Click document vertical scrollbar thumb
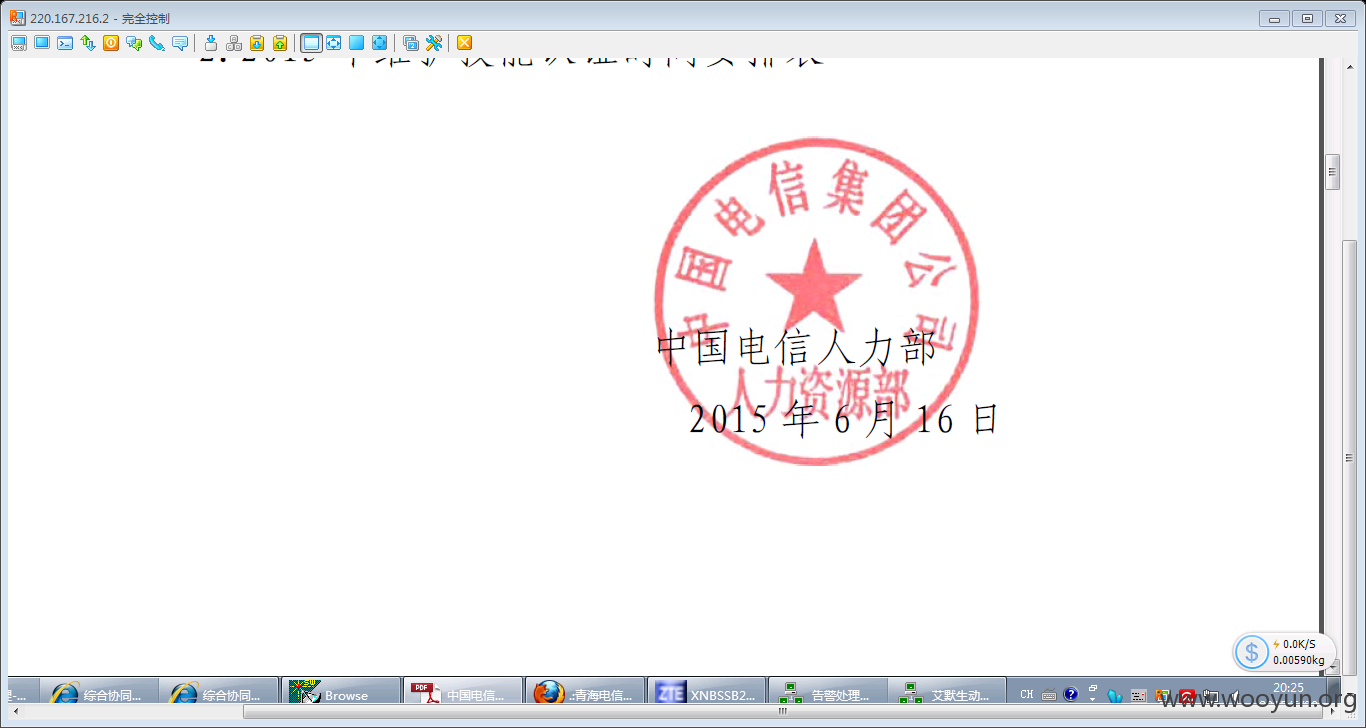The width and height of the screenshot is (1366, 728). coord(1332,172)
